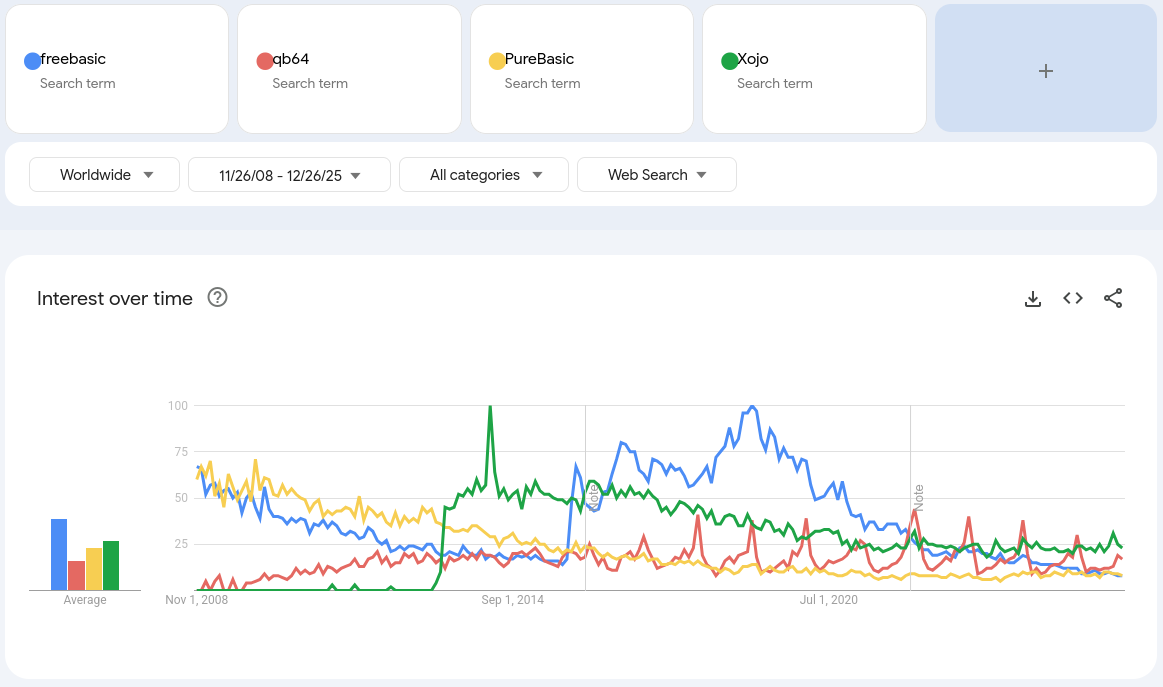
Task: Click the freebasic peak at 100
Action: click(x=752, y=407)
